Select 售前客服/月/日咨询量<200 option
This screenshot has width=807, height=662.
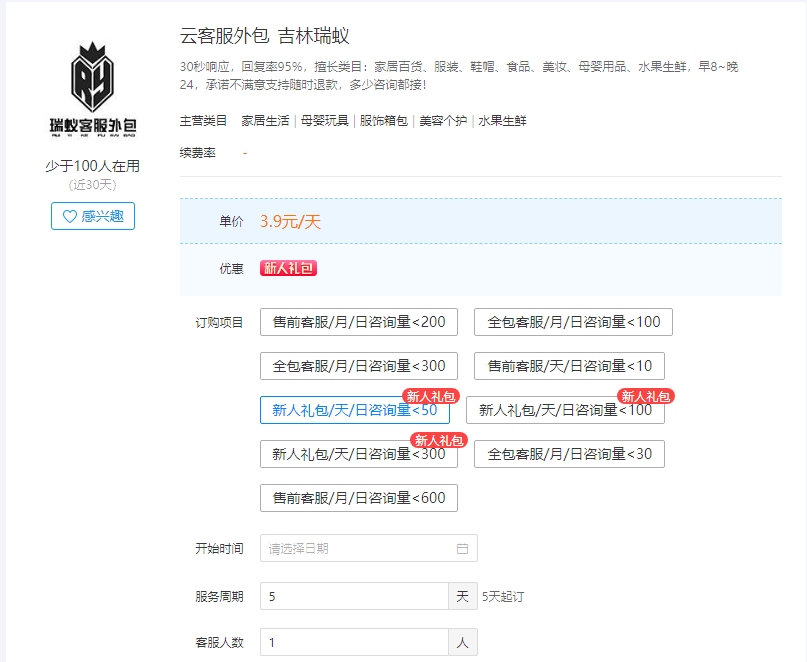coord(359,322)
